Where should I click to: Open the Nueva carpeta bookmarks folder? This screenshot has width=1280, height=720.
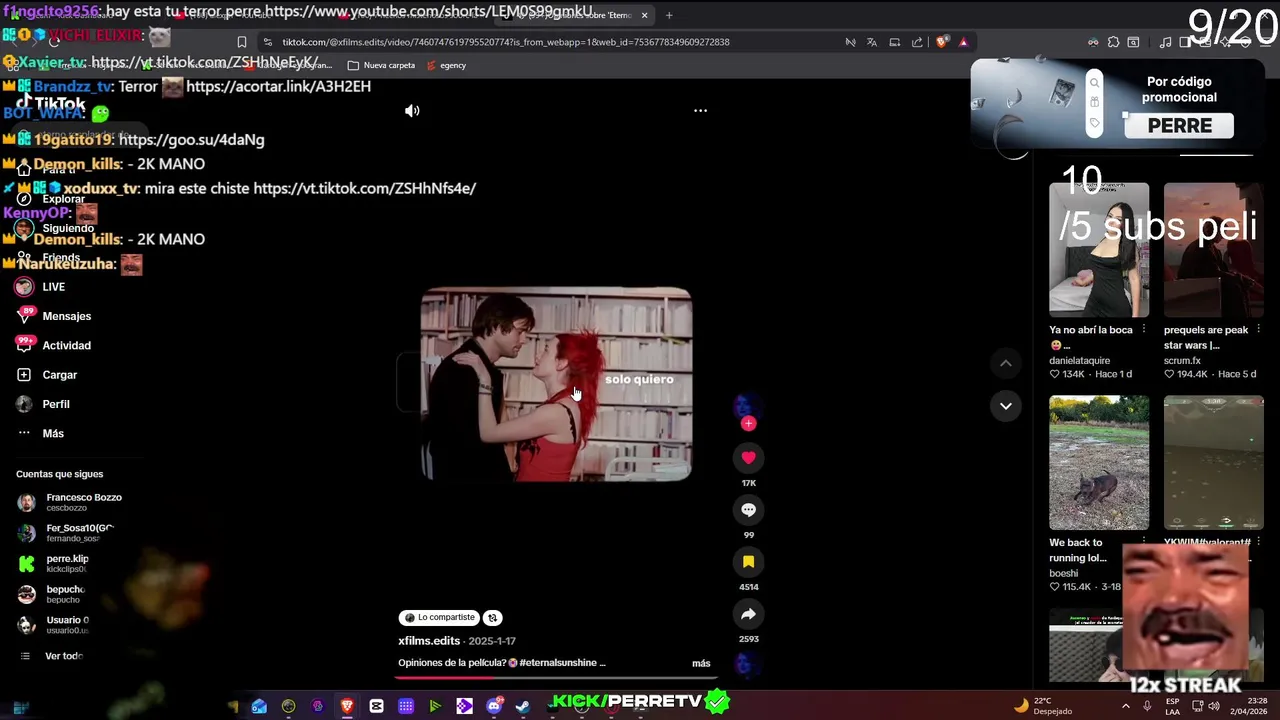[x=381, y=65]
